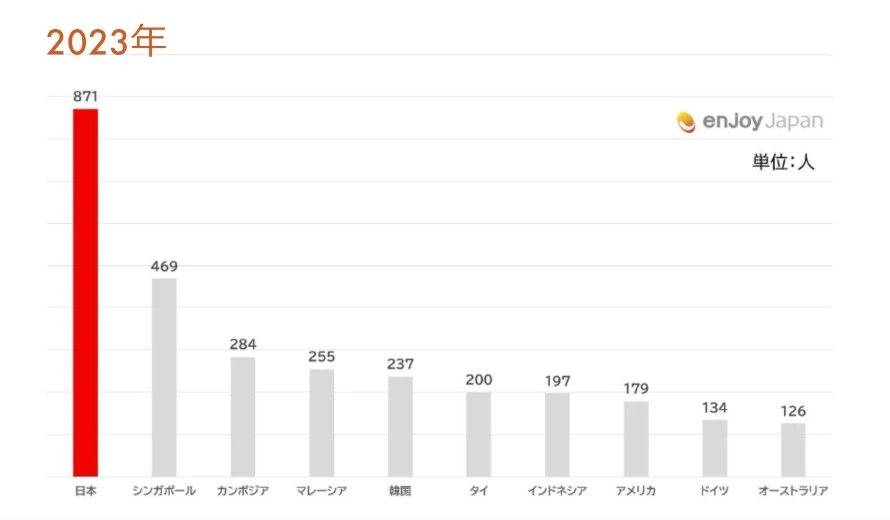The width and height of the screenshot is (890, 520).
Task: Click the red 日本 bar
Action: (x=85, y=292)
